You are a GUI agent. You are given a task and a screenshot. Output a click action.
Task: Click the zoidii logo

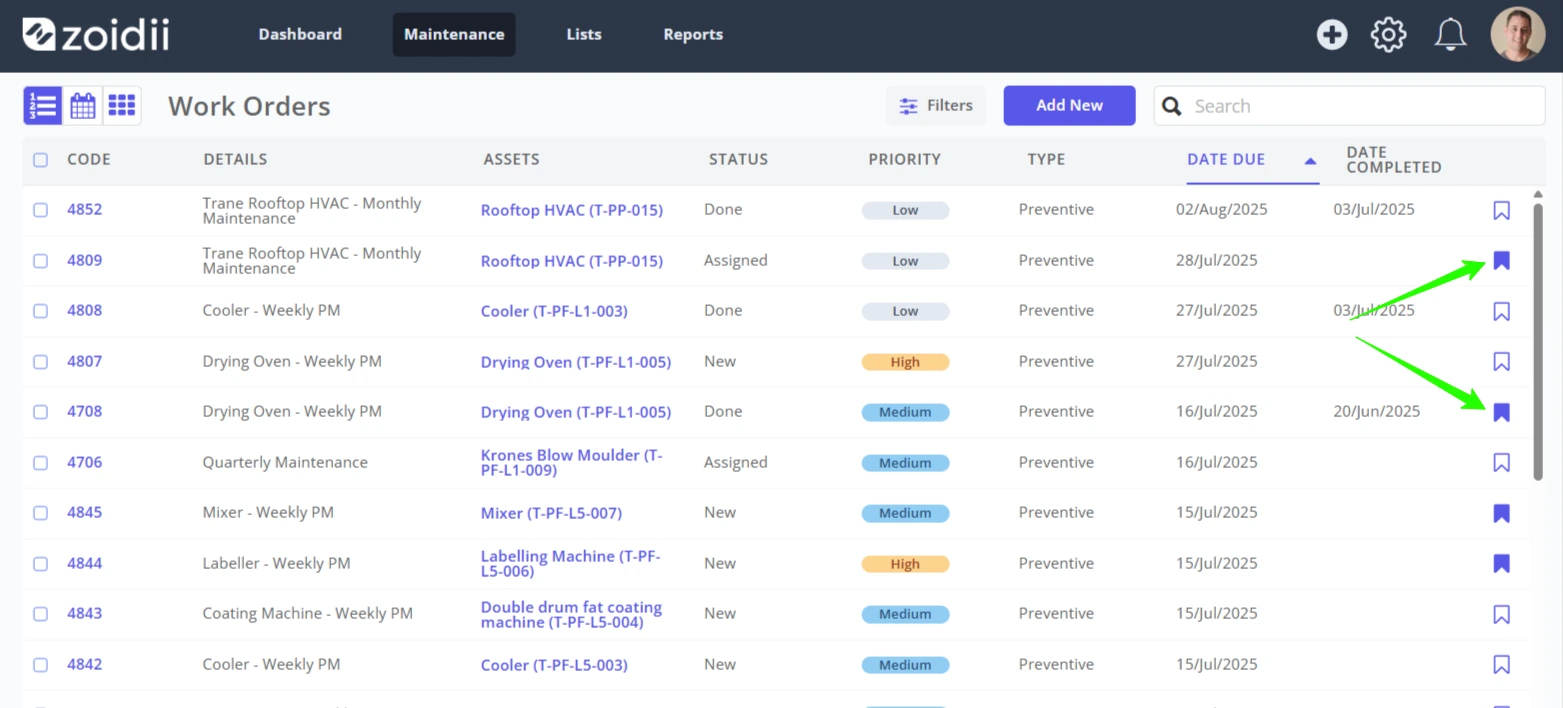pos(96,34)
